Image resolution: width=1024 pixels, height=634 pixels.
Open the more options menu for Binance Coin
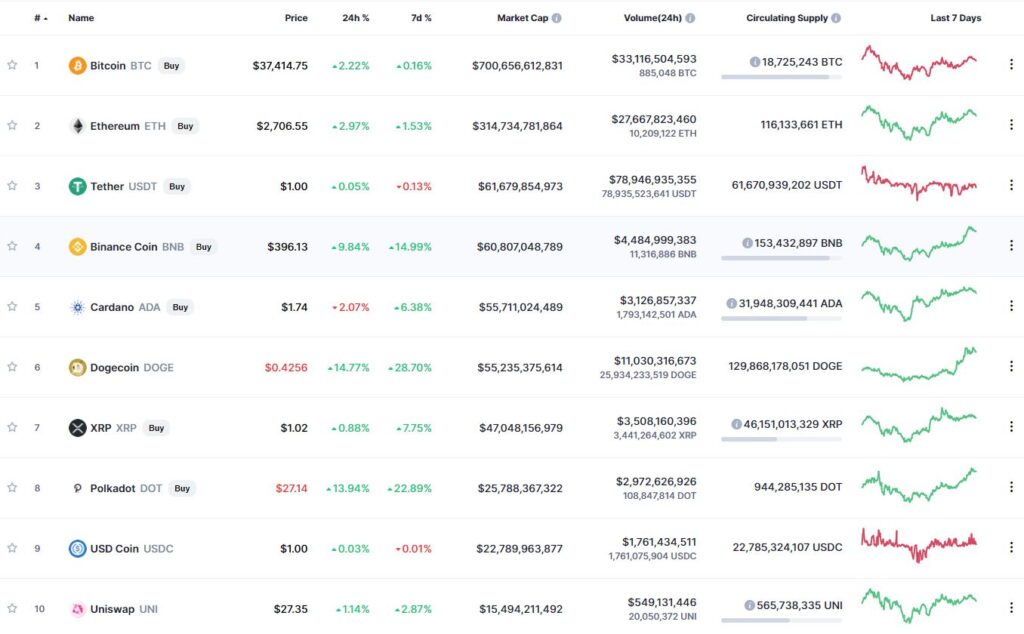point(1011,245)
